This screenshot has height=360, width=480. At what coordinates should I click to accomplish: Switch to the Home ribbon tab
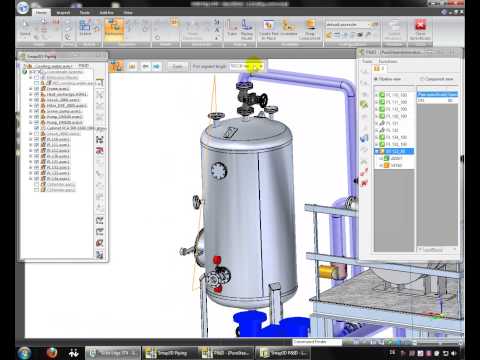41,12
